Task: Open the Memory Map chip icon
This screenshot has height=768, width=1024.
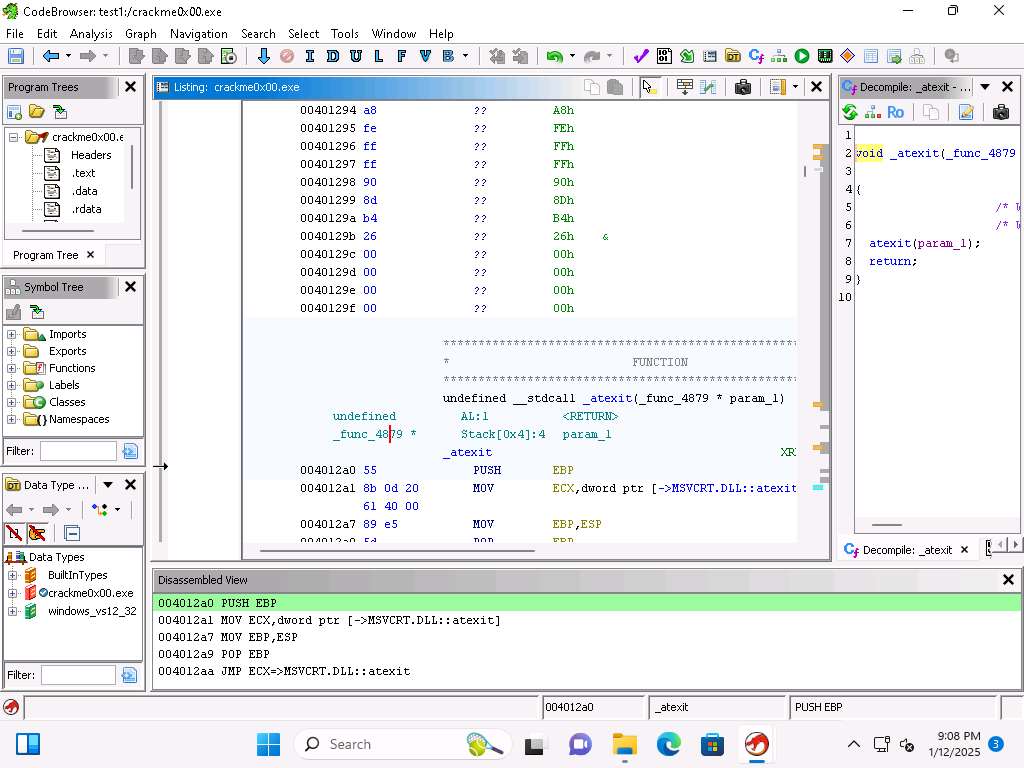Action: tap(825, 56)
